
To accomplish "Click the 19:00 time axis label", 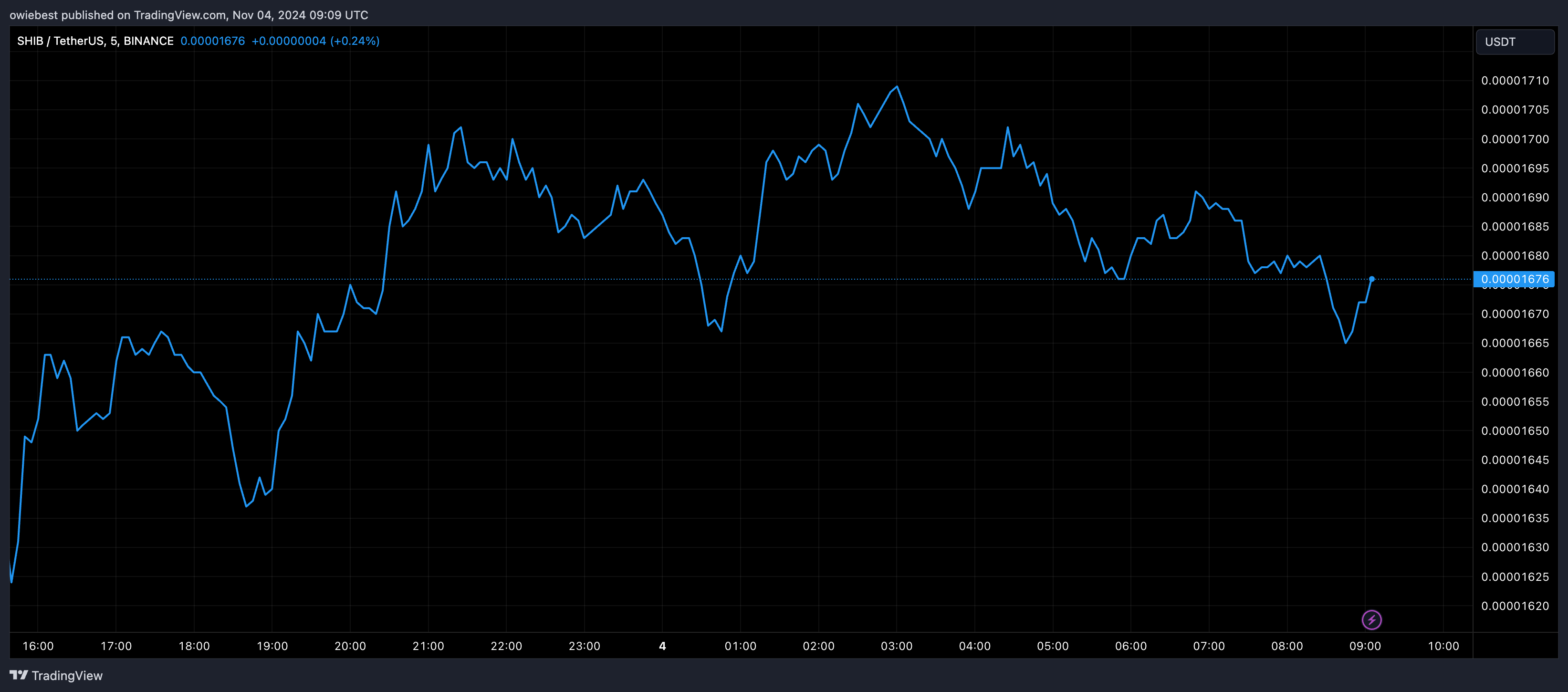I will coord(272,646).
